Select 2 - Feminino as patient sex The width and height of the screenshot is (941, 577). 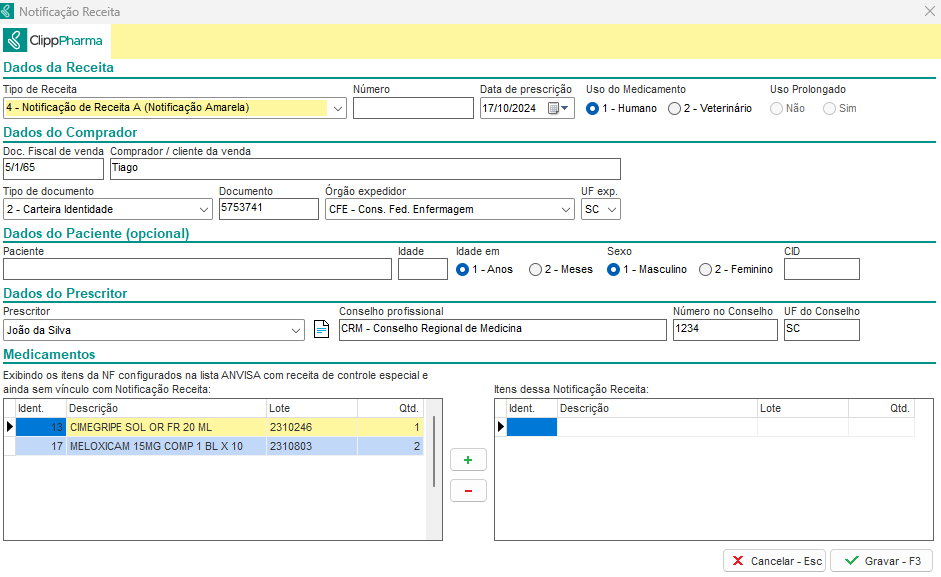706,269
